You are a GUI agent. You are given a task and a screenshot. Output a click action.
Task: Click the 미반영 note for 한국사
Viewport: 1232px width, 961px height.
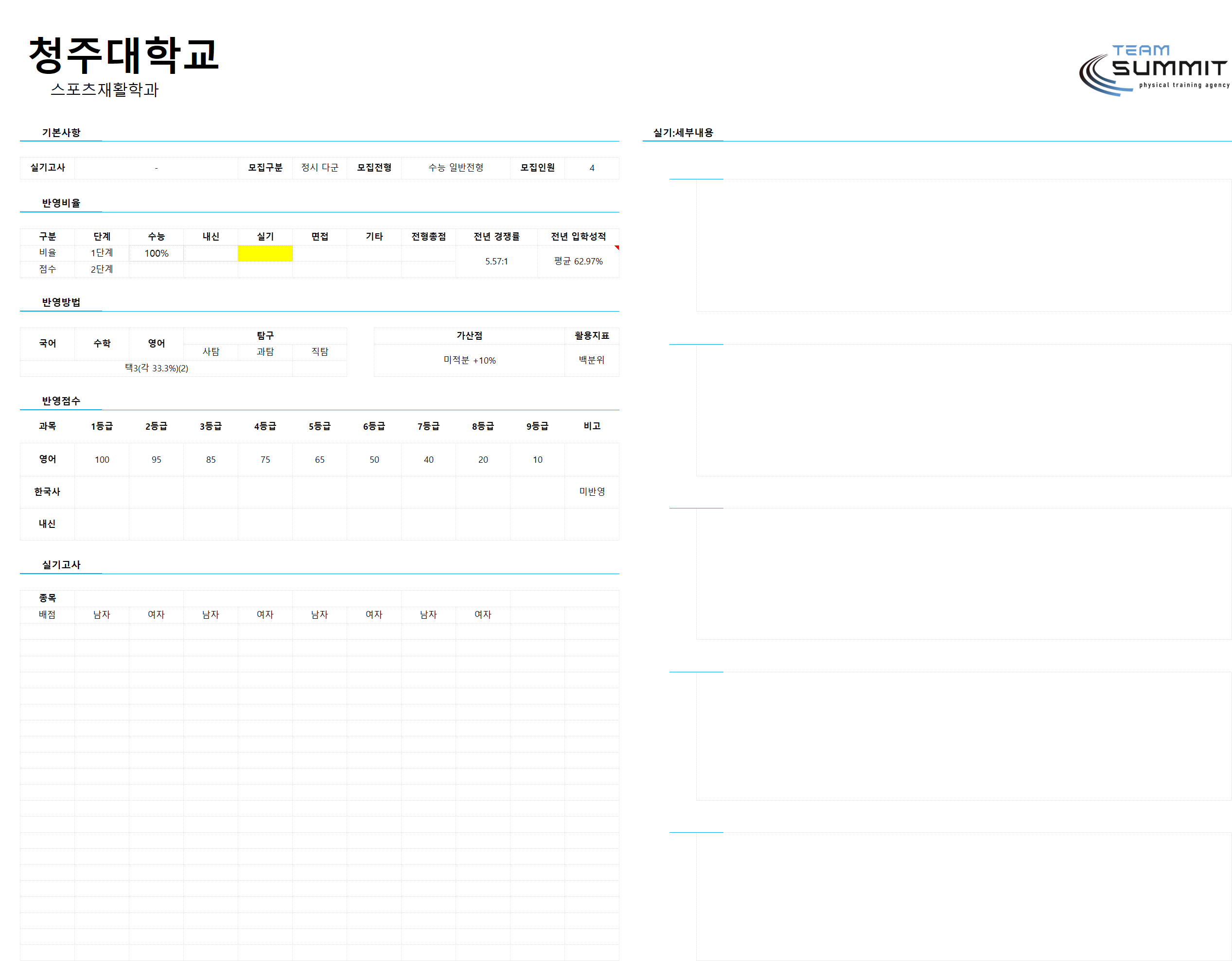(591, 492)
